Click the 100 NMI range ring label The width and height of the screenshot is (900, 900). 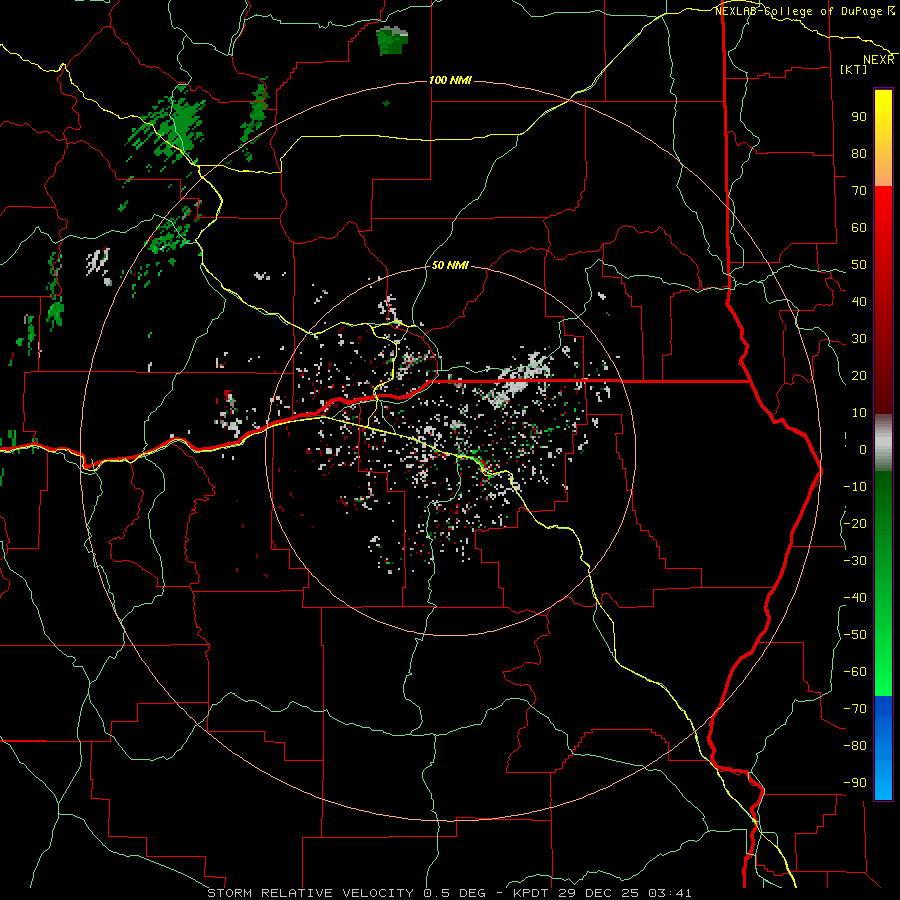[450, 80]
